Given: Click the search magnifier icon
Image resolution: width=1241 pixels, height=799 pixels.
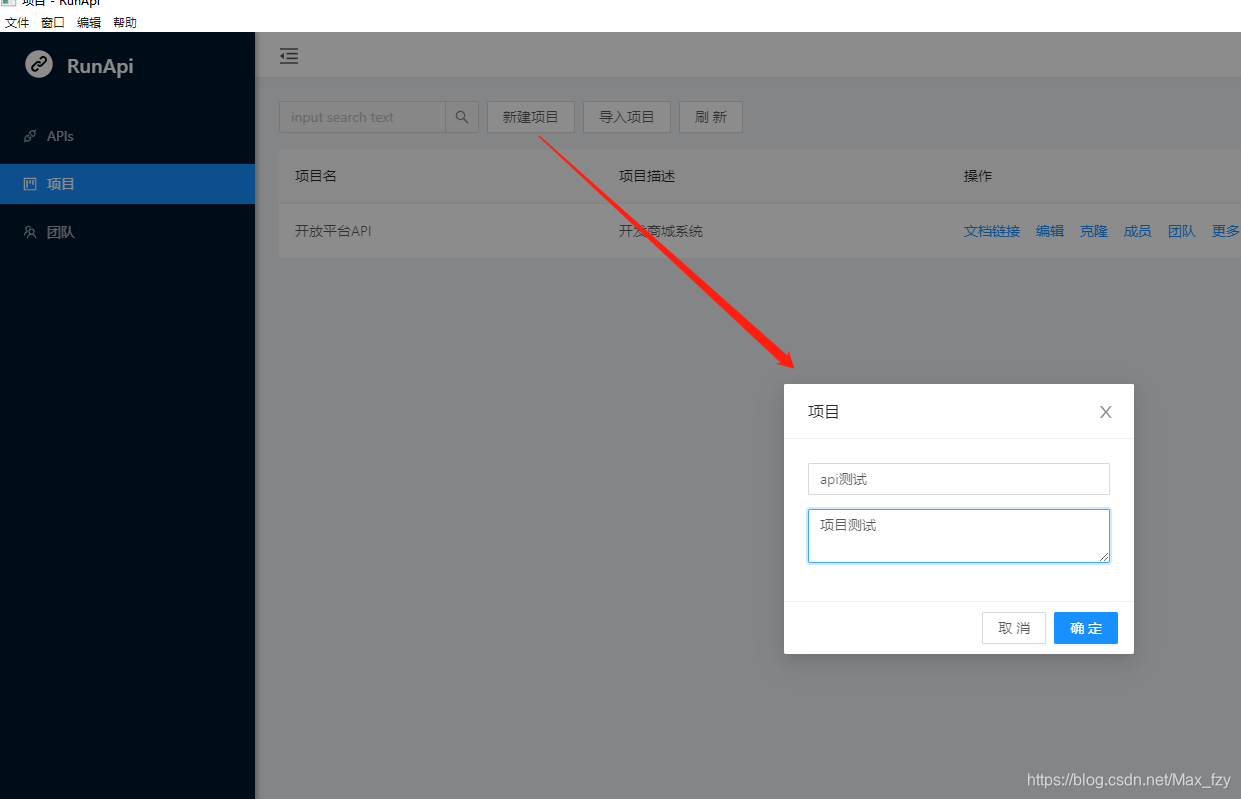Looking at the screenshot, I should click(x=461, y=116).
